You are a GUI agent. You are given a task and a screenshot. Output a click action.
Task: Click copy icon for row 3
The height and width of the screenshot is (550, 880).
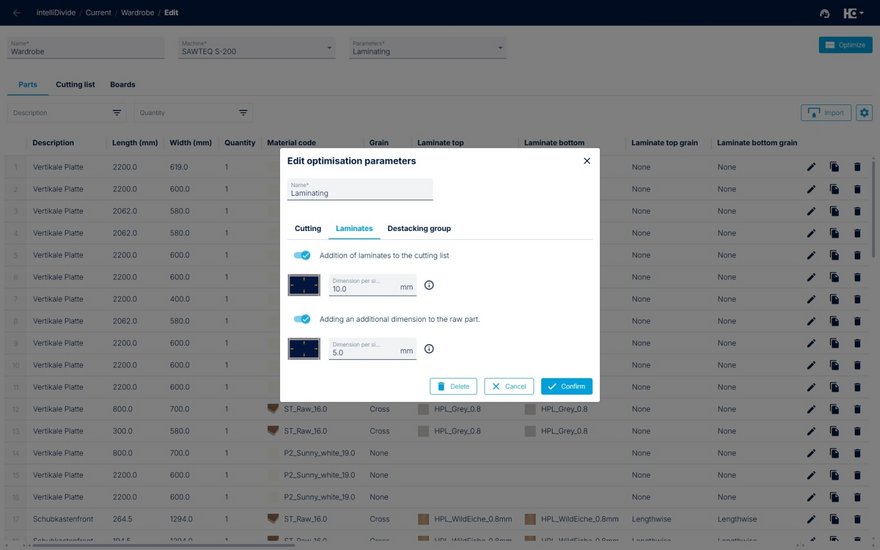[834, 211]
